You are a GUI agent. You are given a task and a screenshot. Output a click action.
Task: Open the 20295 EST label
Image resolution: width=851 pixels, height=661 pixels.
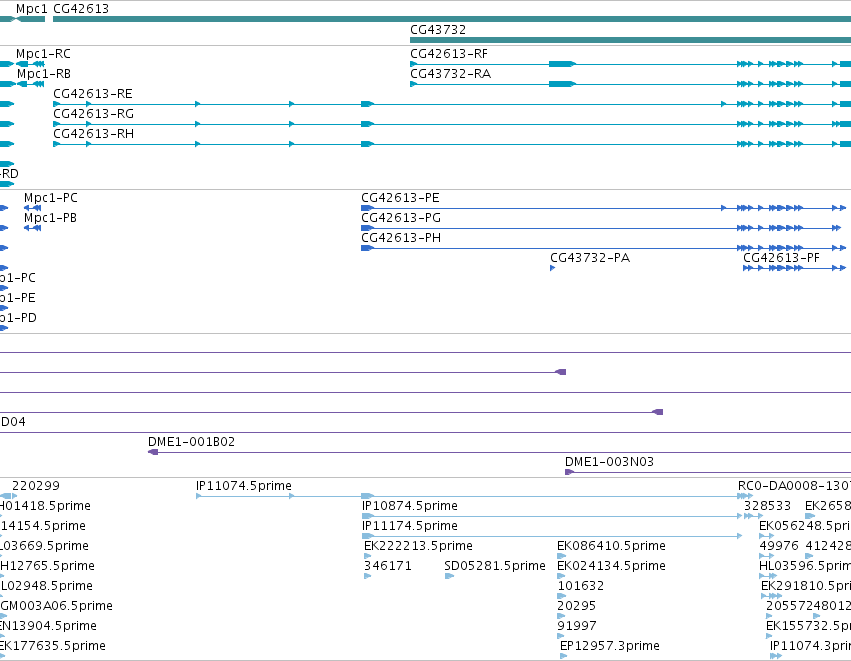click(x=576, y=607)
